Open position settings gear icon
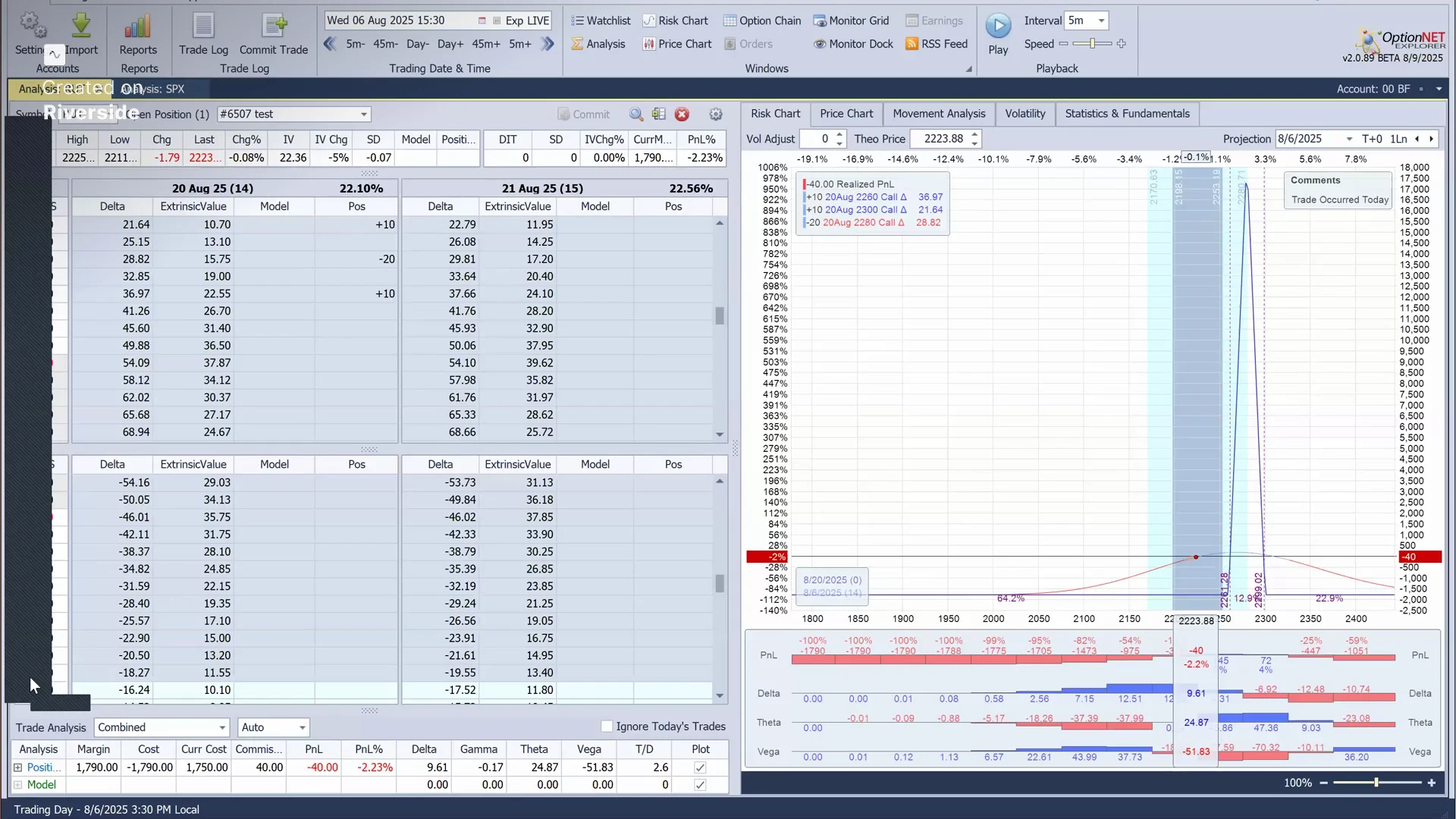The width and height of the screenshot is (1456, 819). 716,115
